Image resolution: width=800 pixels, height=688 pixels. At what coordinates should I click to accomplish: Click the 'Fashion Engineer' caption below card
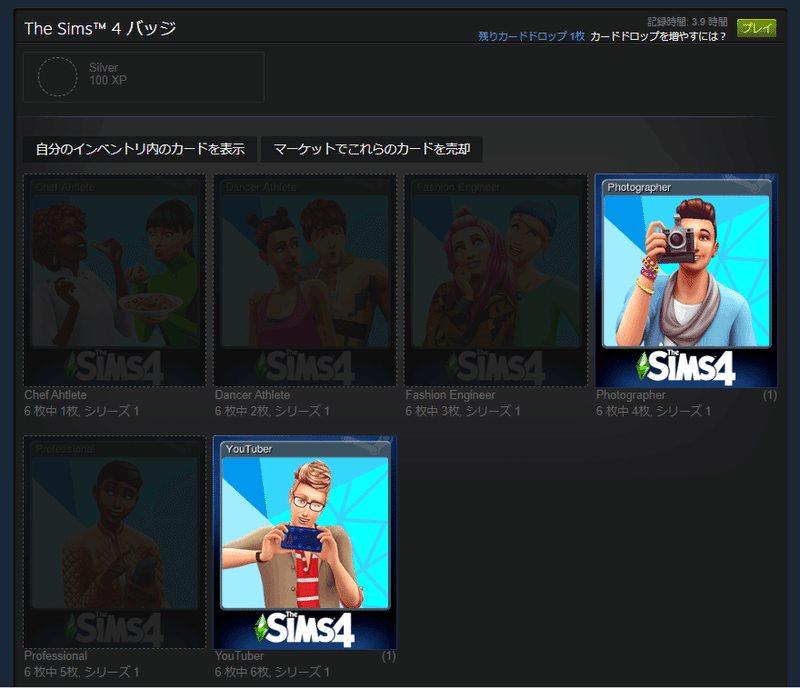point(450,395)
